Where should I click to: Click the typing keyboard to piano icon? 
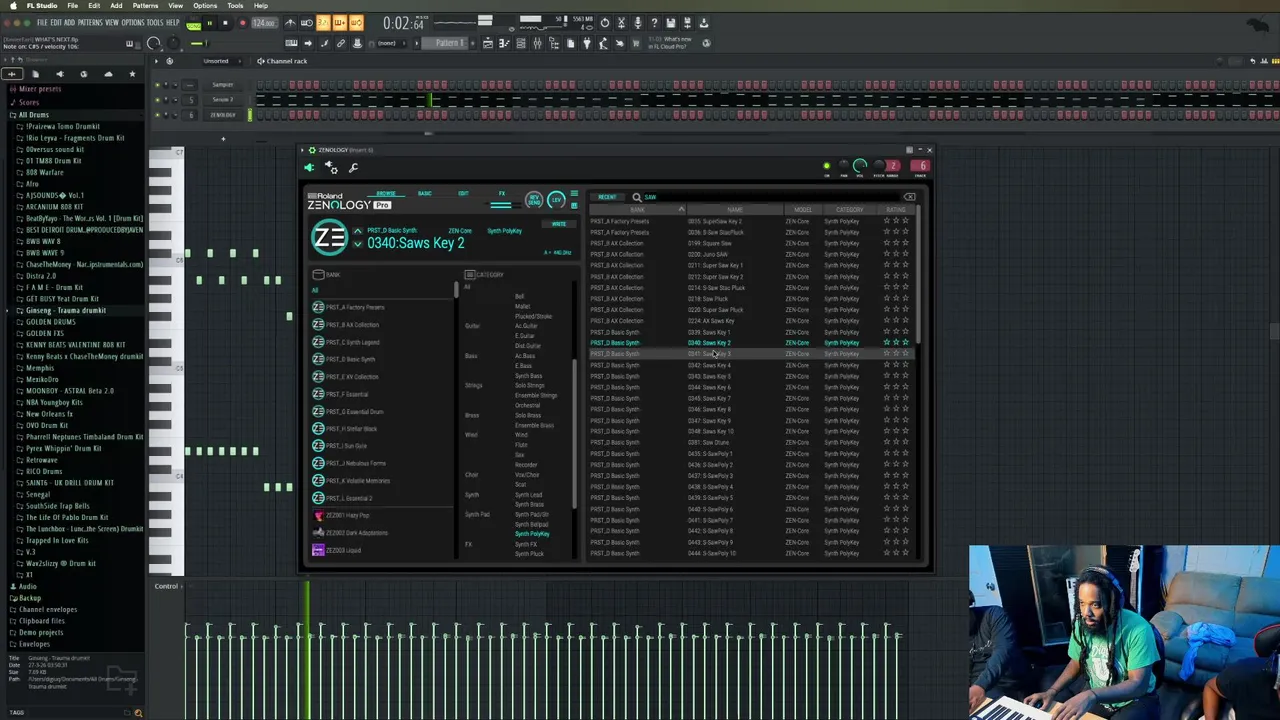[291, 43]
